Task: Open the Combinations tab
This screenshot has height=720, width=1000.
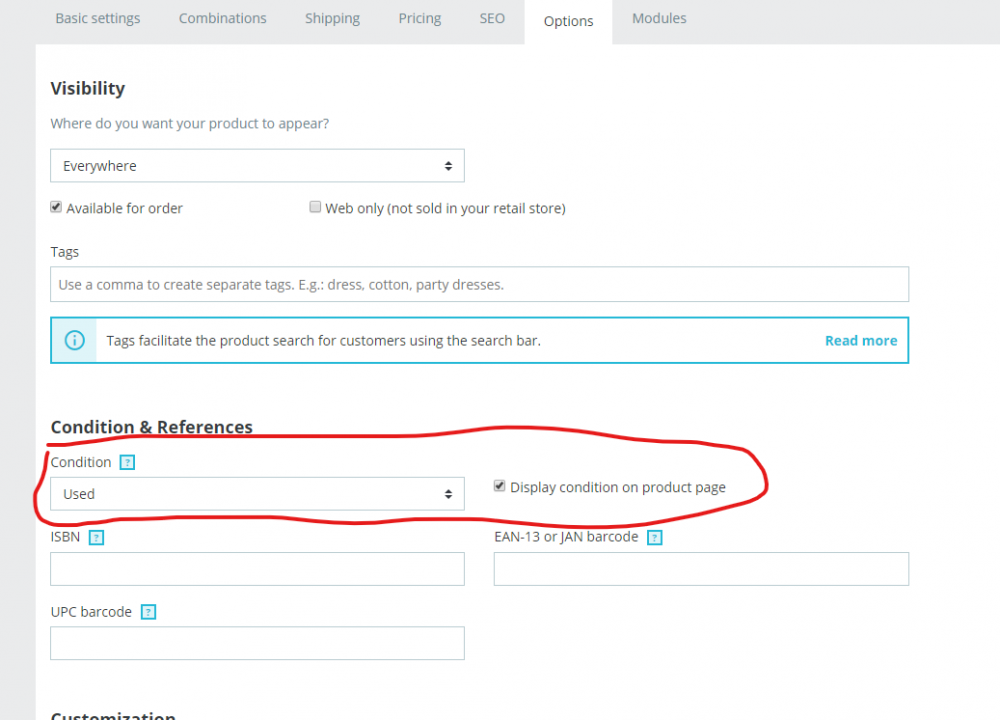Action: [x=223, y=19]
